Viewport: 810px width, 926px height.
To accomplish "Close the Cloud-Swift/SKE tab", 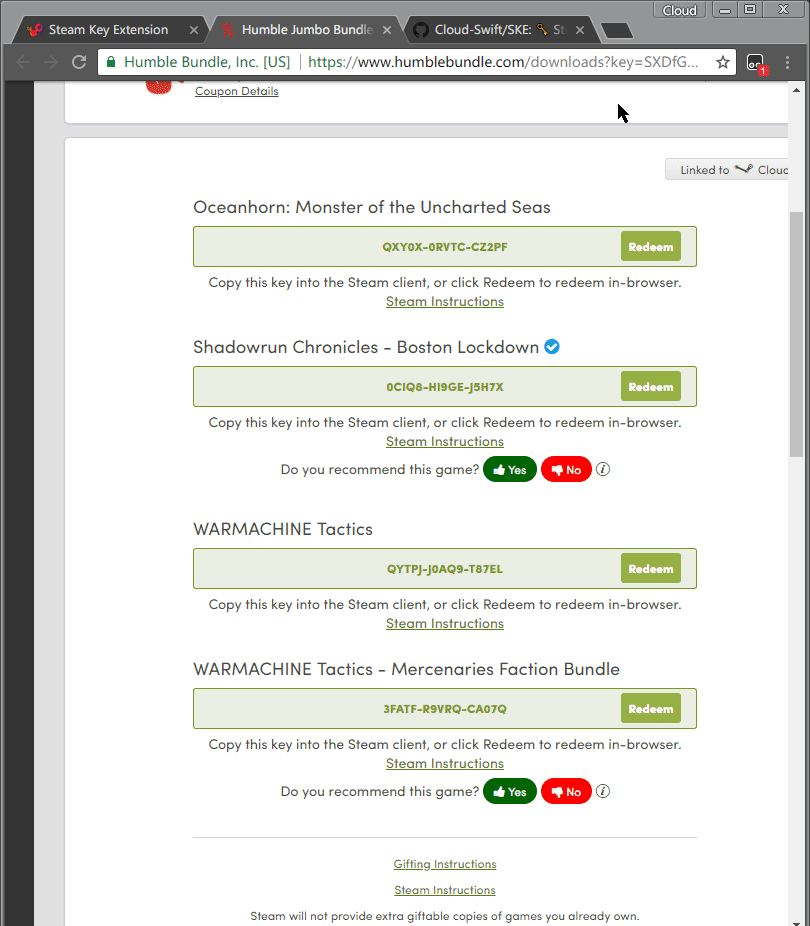I will [x=580, y=30].
